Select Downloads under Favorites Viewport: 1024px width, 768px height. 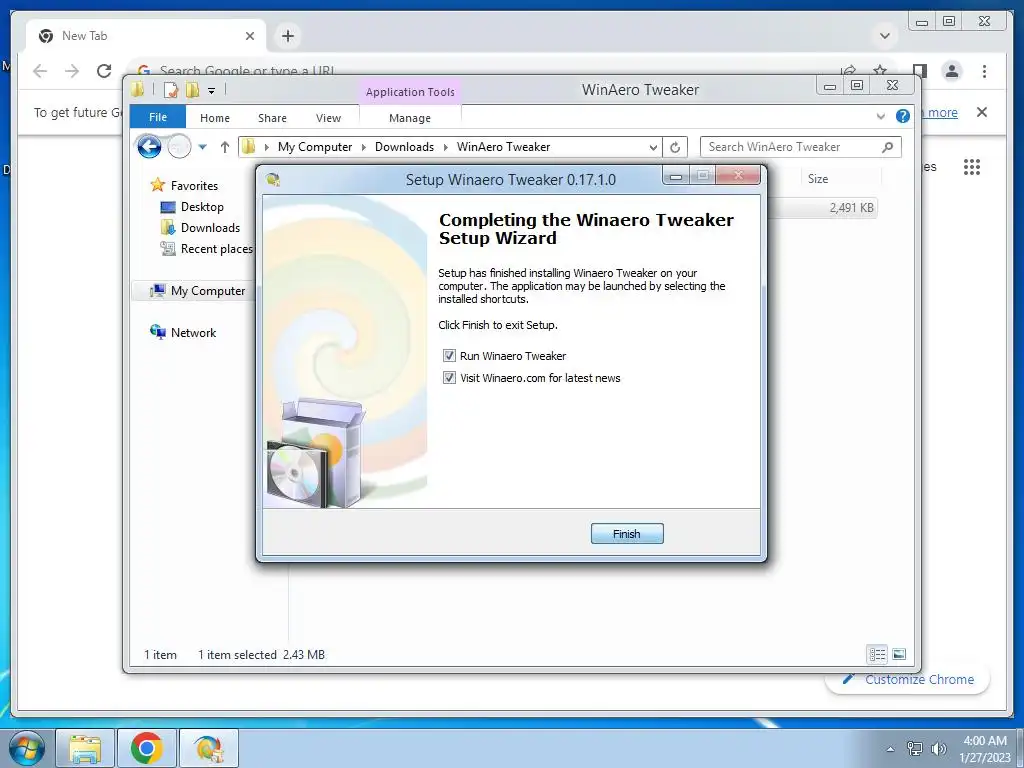[x=210, y=227]
